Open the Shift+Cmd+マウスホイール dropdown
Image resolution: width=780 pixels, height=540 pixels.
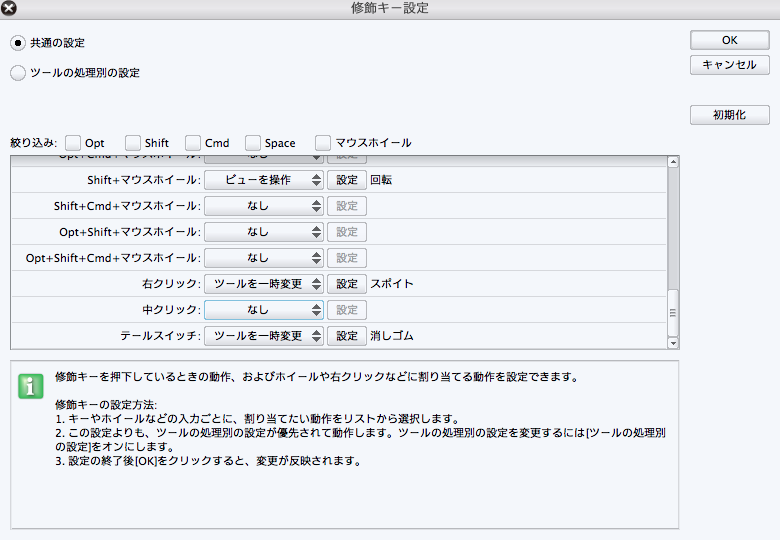coord(264,206)
